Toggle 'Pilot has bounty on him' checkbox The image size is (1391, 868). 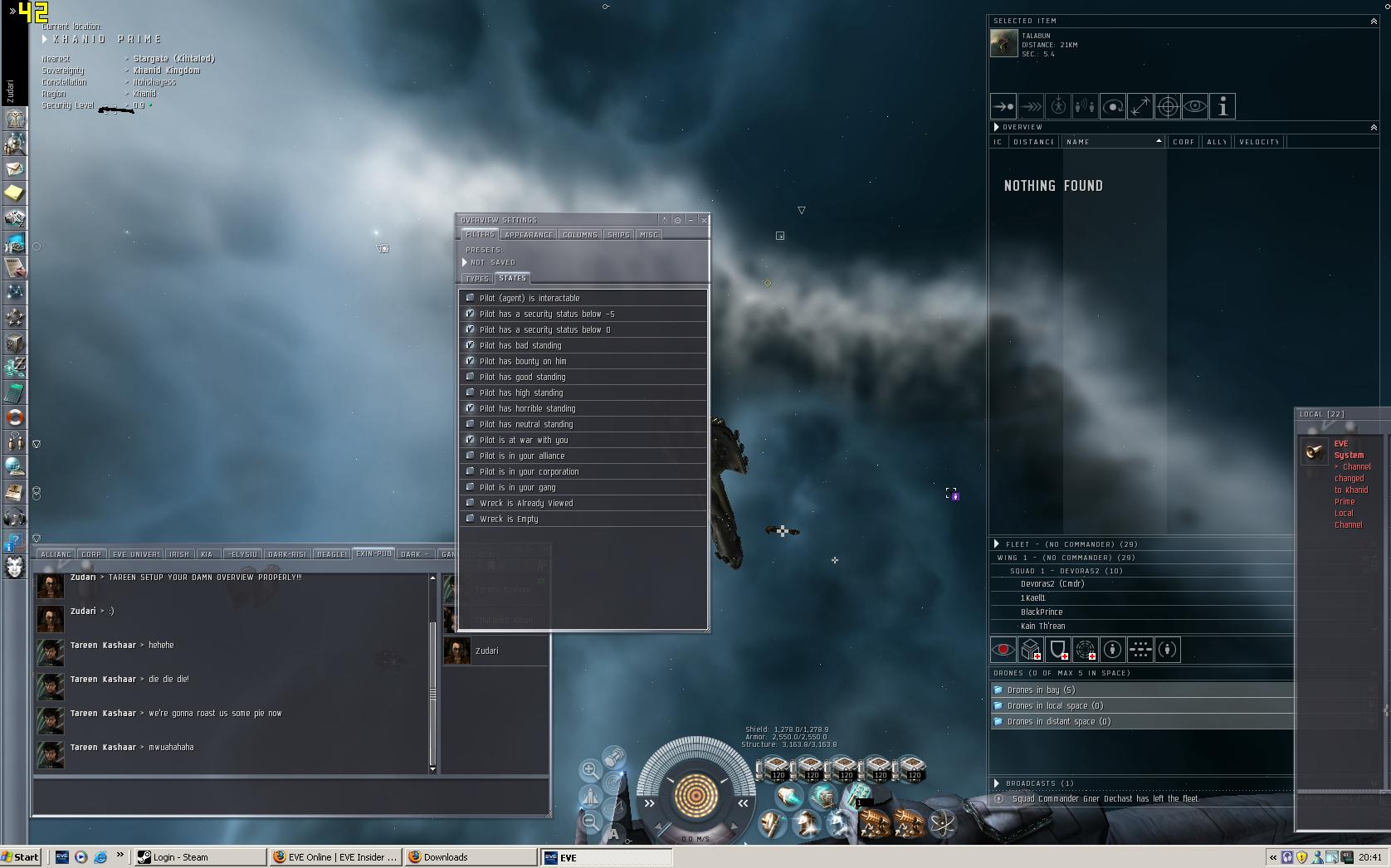click(x=471, y=361)
